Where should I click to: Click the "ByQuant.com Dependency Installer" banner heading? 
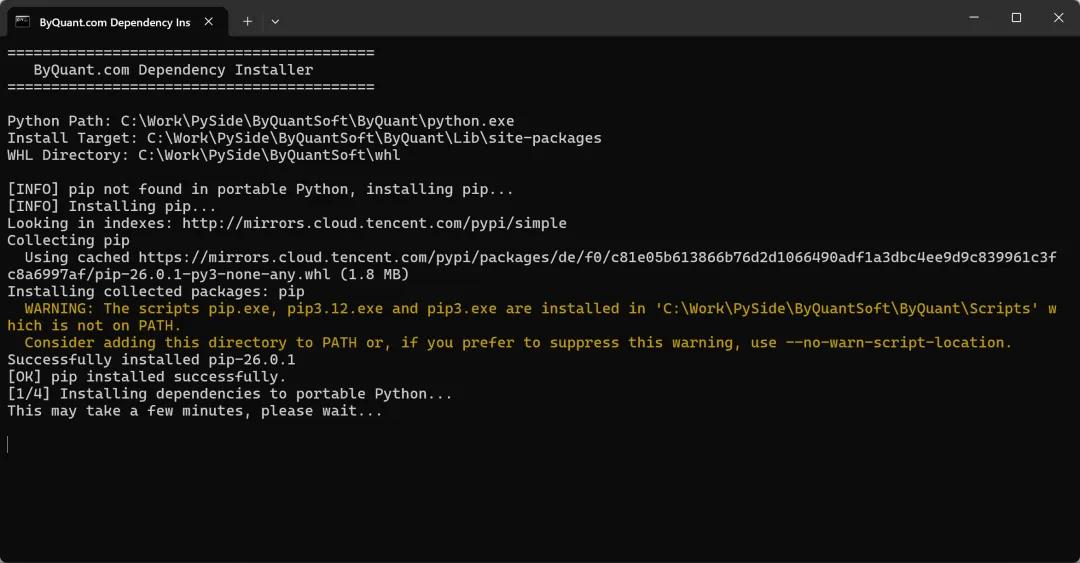pos(173,70)
